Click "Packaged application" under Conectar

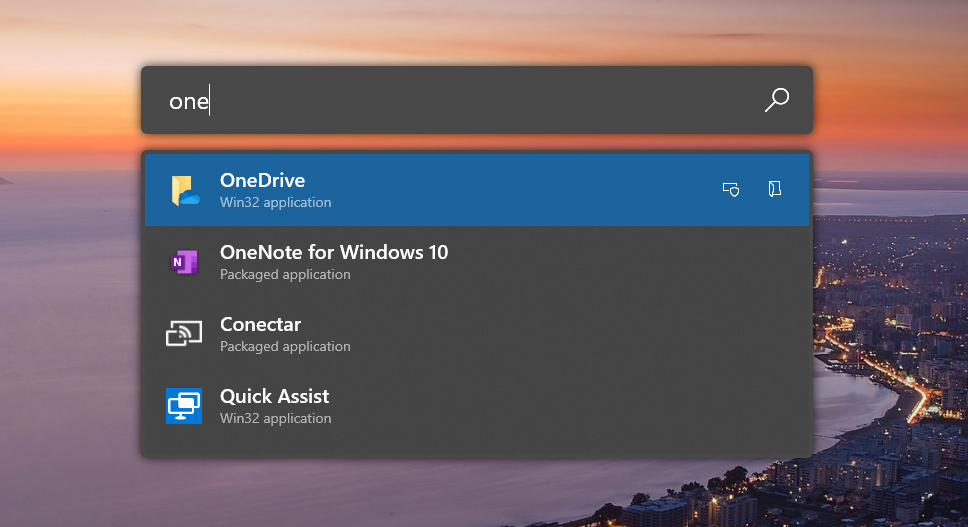click(285, 347)
